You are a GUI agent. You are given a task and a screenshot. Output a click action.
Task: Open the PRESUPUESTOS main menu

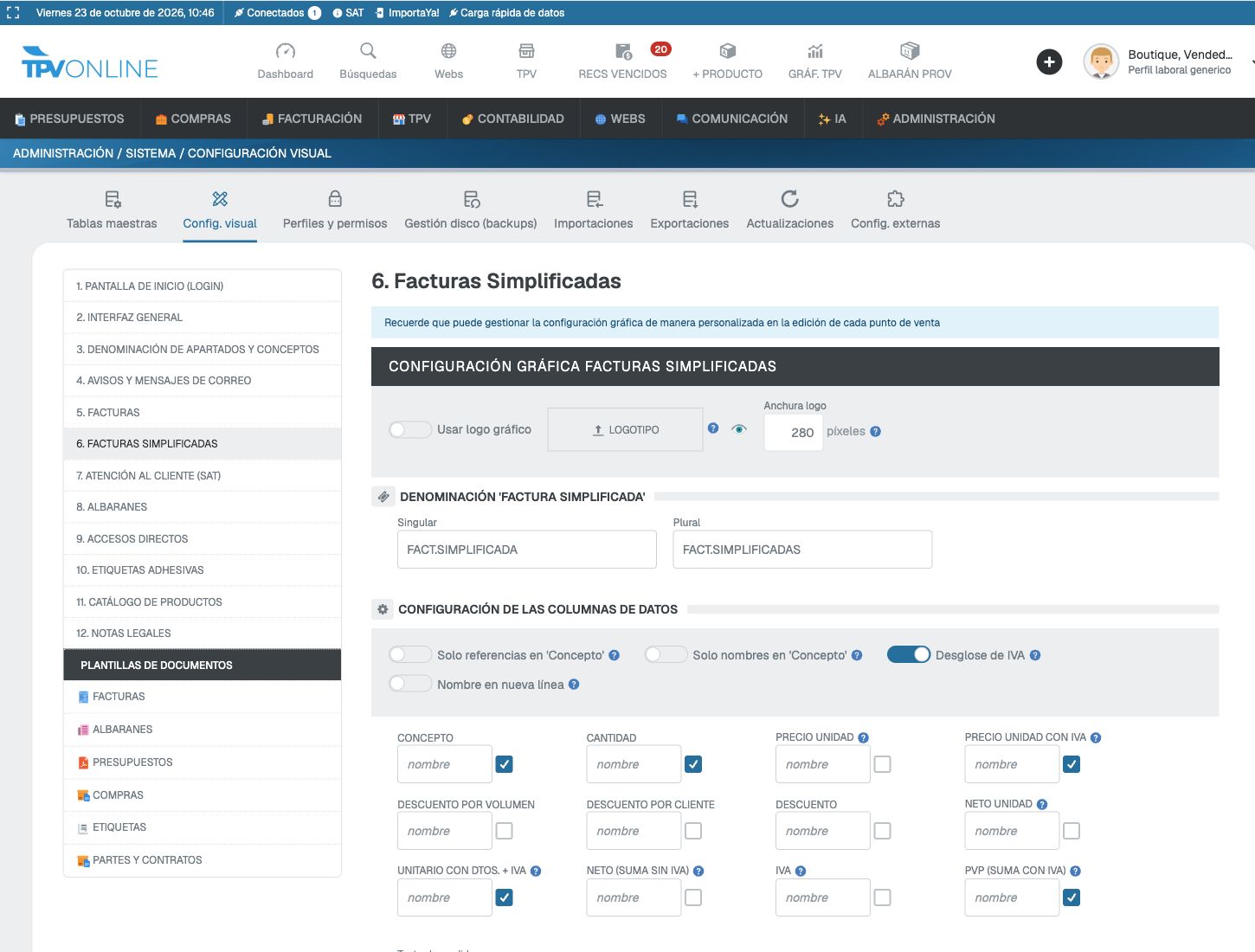[x=69, y=119]
